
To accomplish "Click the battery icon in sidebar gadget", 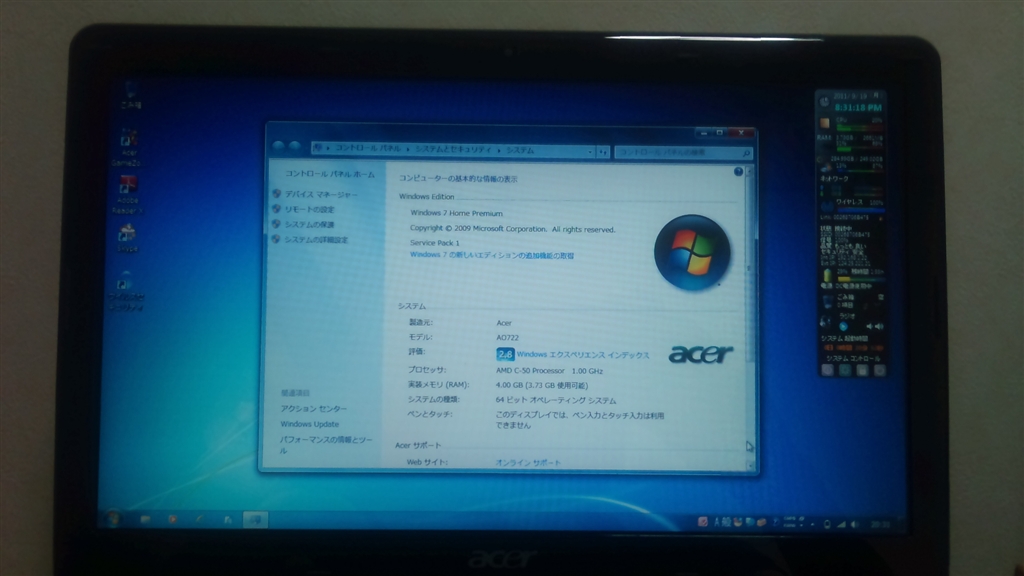I will click(x=827, y=276).
